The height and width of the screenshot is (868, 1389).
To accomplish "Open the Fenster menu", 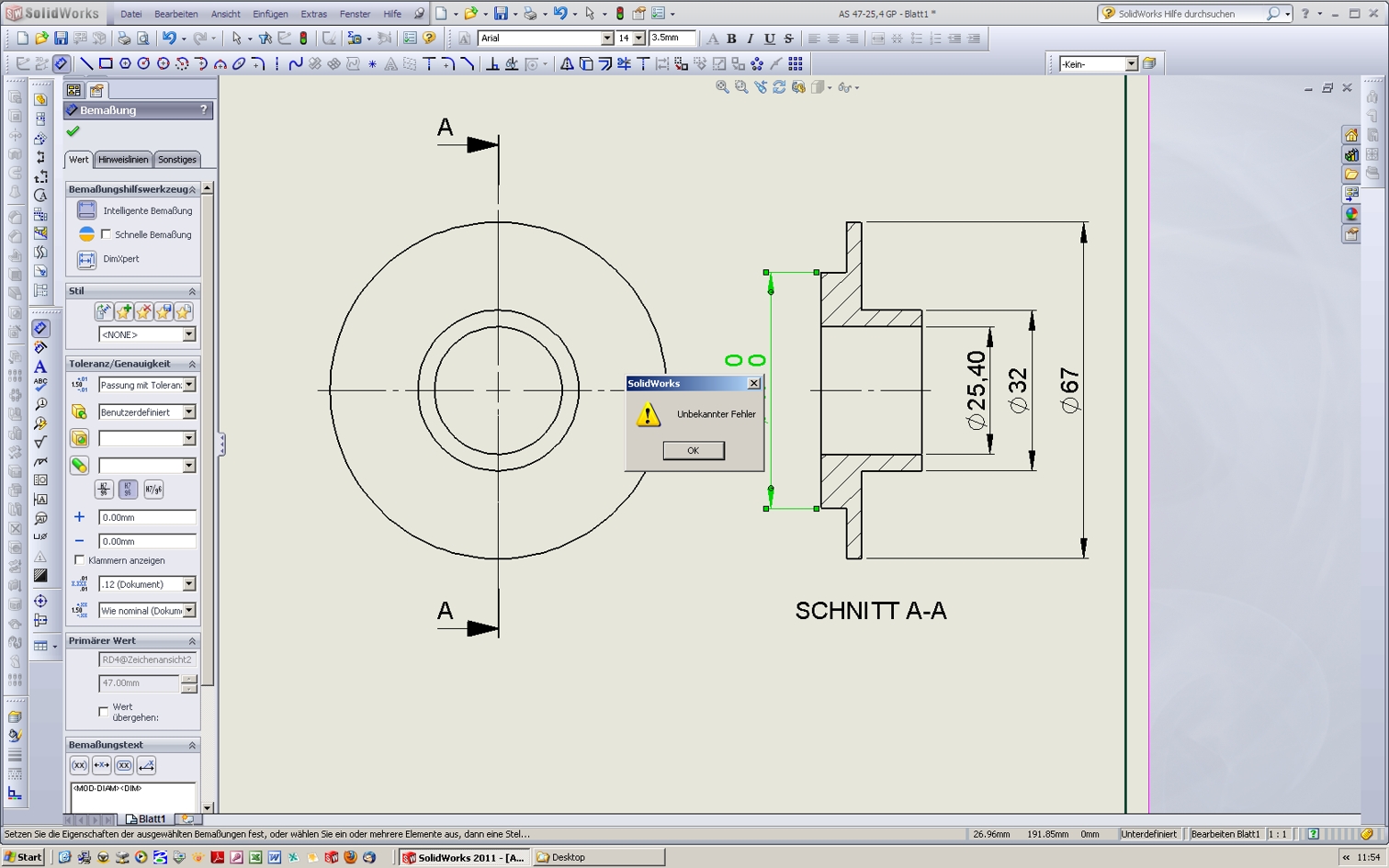I will [x=355, y=14].
